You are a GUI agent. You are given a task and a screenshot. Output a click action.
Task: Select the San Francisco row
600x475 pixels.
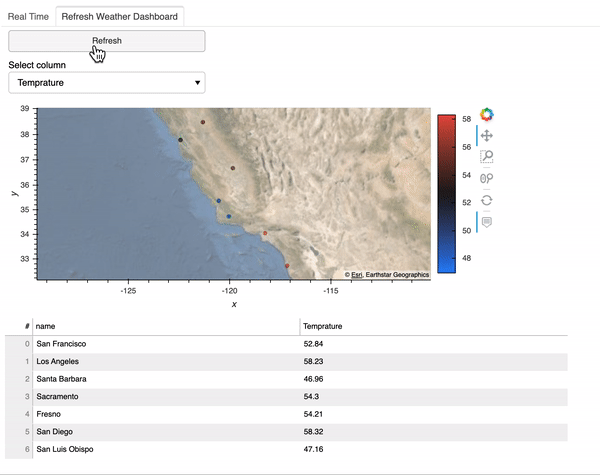pos(286,344)
